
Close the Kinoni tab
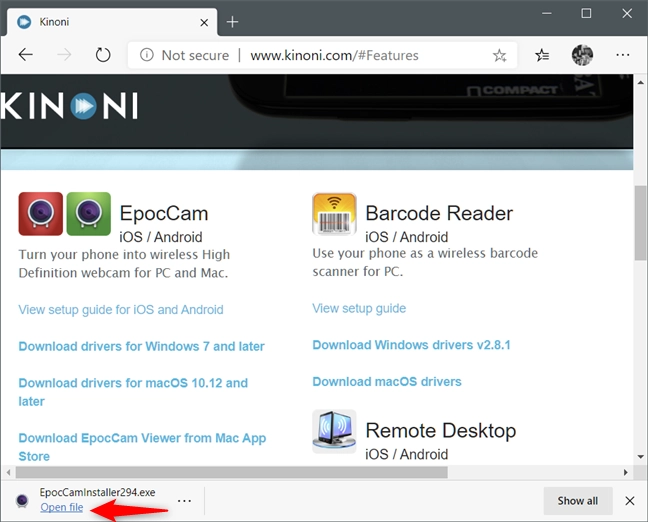click(204, 22)
